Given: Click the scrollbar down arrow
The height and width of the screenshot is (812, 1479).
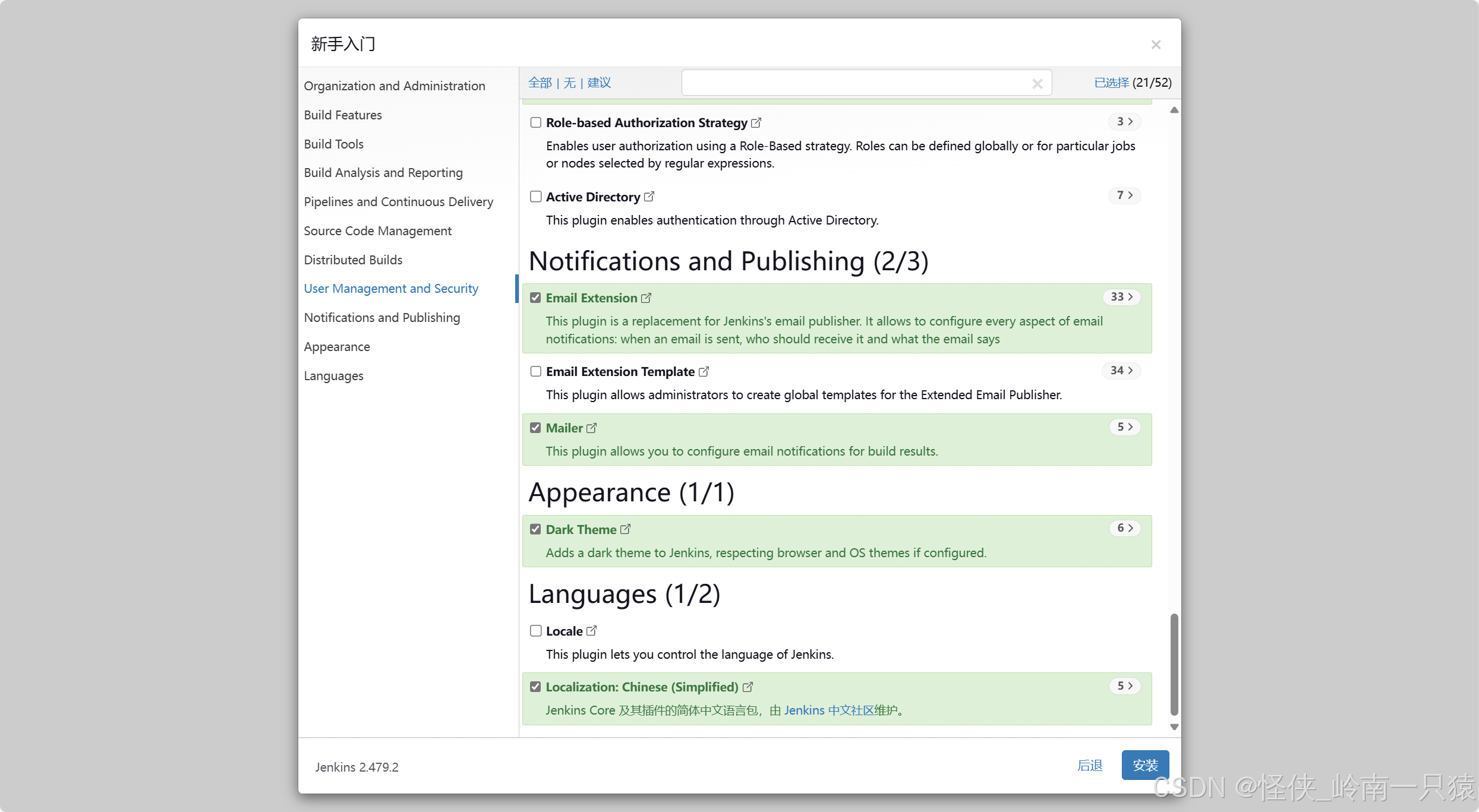Looking at the screenshot, I should (1174, 727).
